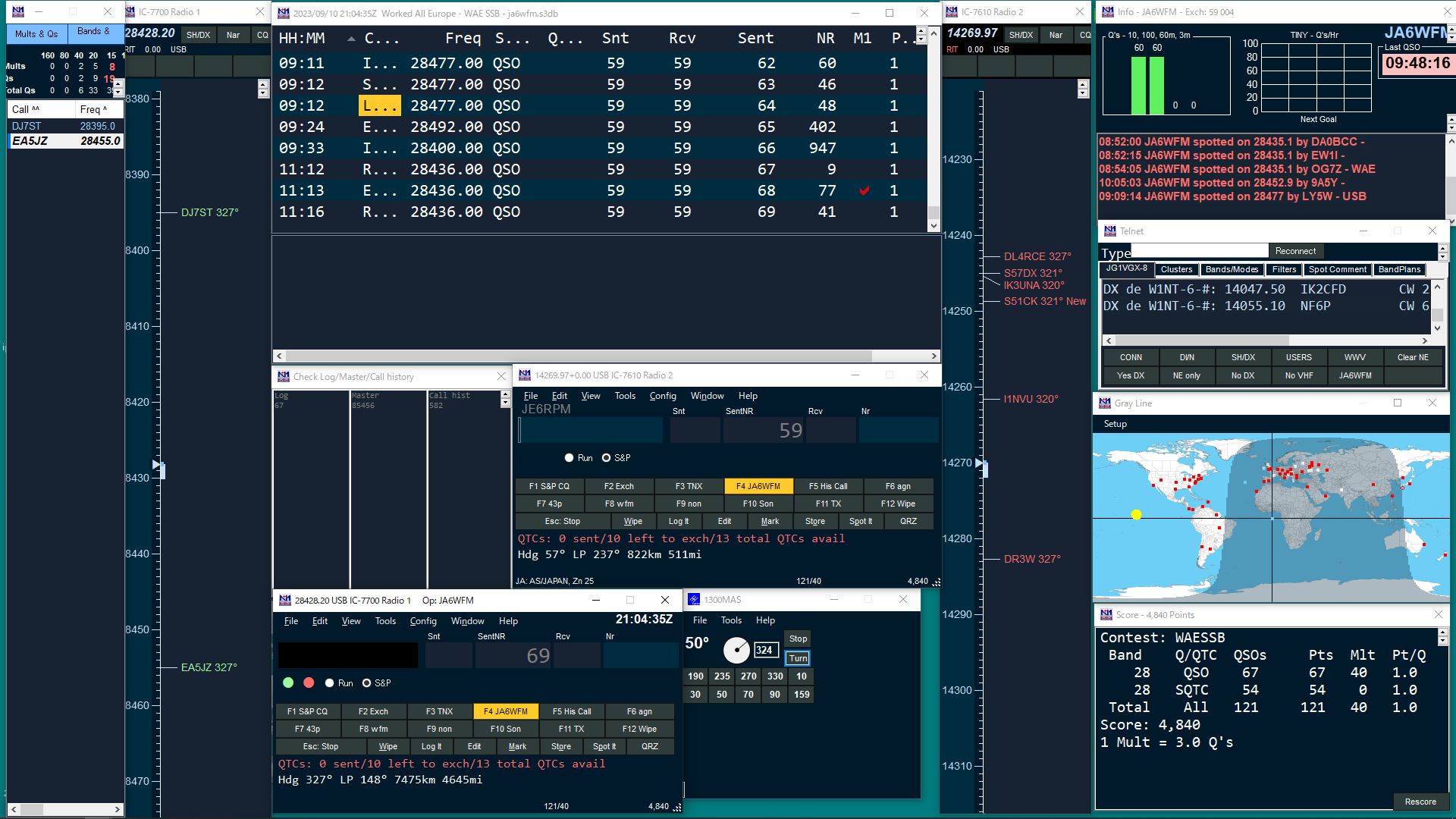Click the red LED indicator in Radio 1 entry window
The width and height of the screenshot is (1456, 819).
(309, 682)
